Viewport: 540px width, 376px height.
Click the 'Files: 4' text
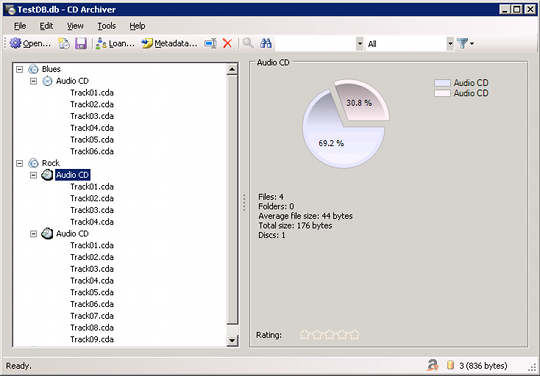pyautogui.click(x=271, y=197)
